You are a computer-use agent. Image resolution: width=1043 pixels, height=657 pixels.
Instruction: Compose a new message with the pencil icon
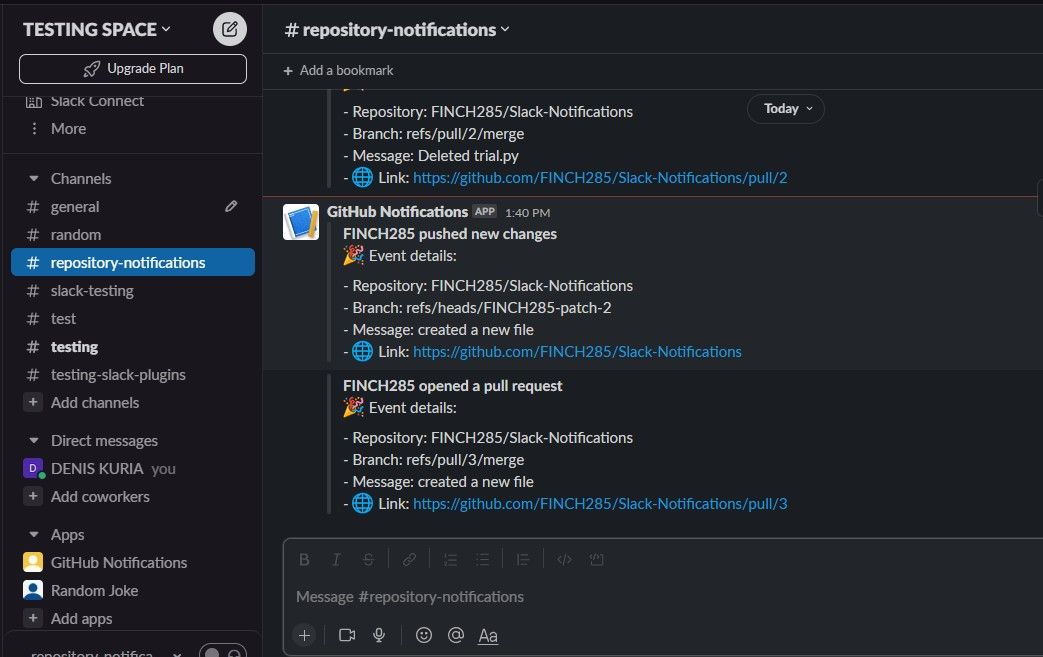pos(229,29)
